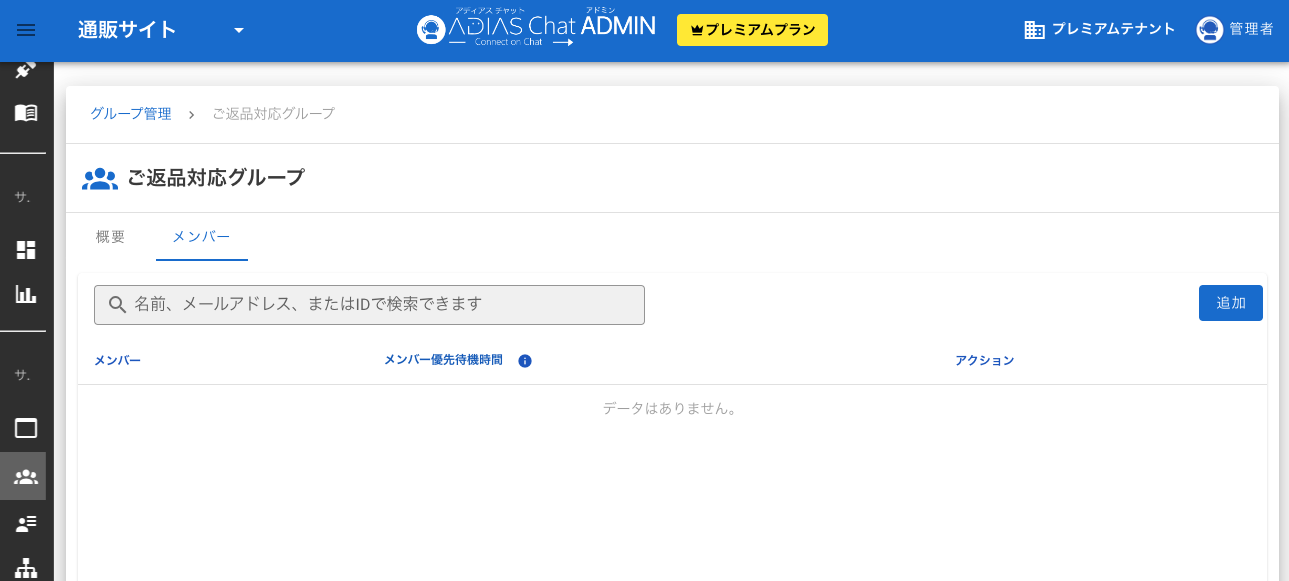Select the group management people icon
This screenshot has height=581, width=1289.
(26, 477)
